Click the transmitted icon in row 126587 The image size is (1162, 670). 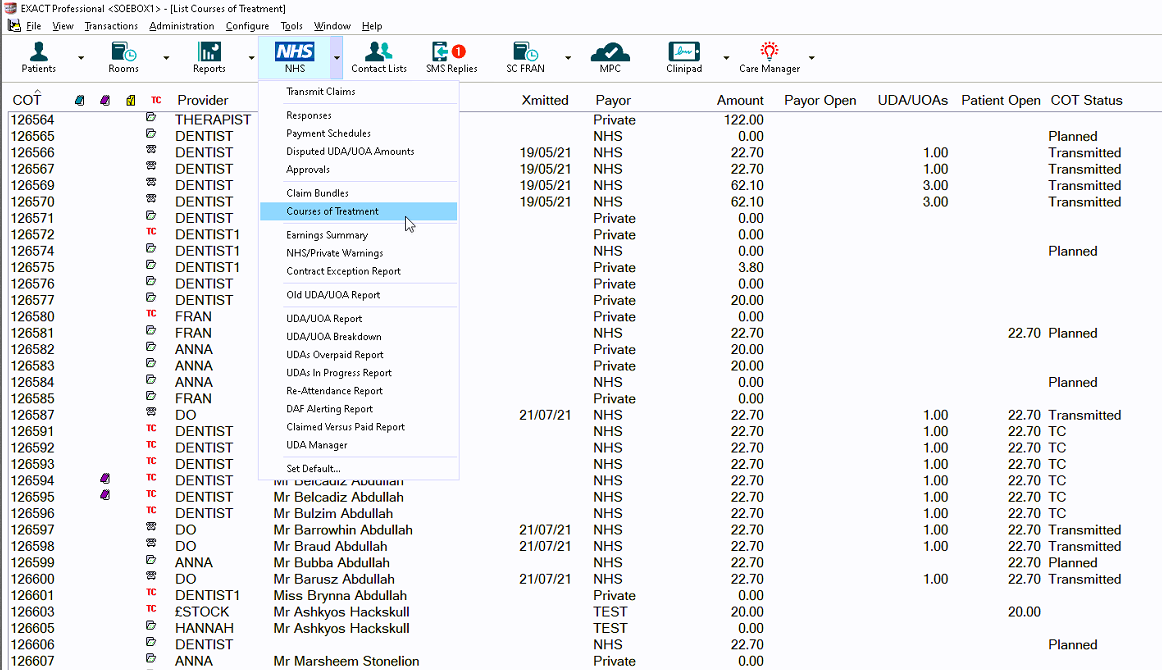click(151, 412)
